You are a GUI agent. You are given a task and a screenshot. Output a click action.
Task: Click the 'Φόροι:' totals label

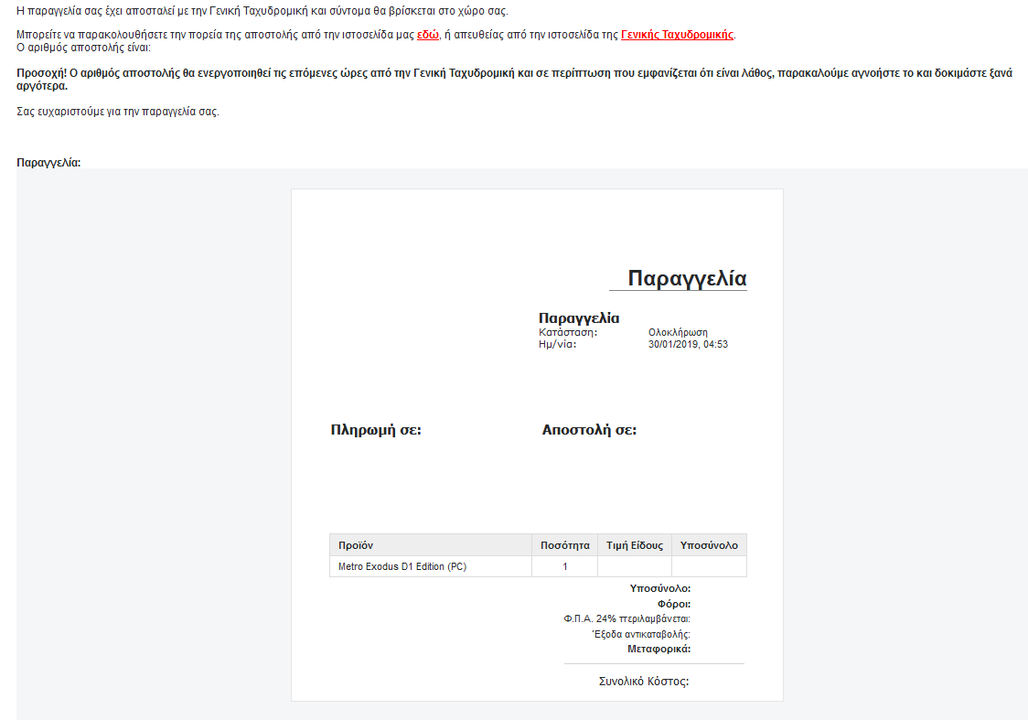click(674, 604)
